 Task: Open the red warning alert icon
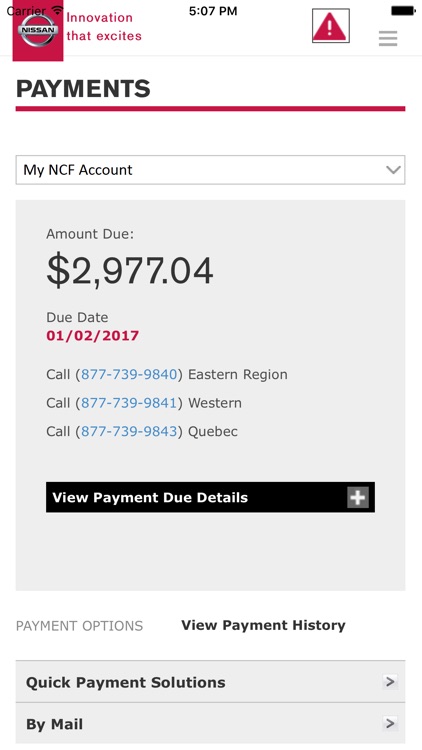331,26
